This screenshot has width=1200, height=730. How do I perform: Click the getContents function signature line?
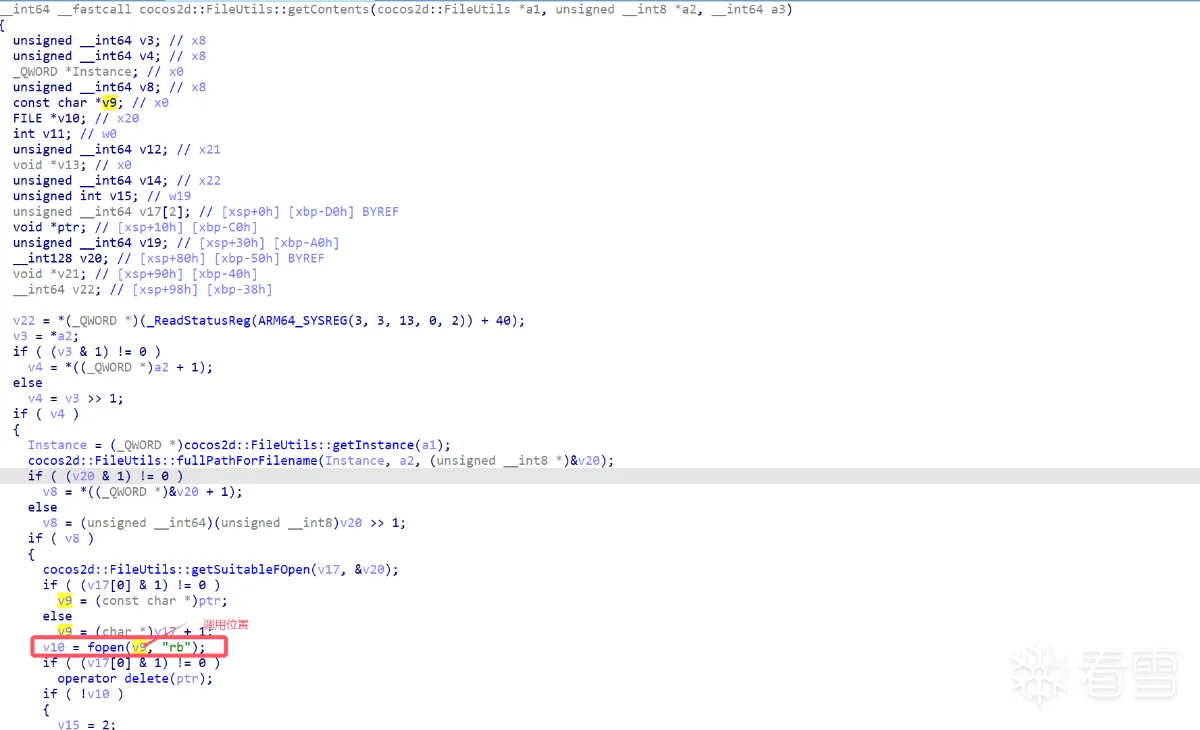tap(397, 9)
